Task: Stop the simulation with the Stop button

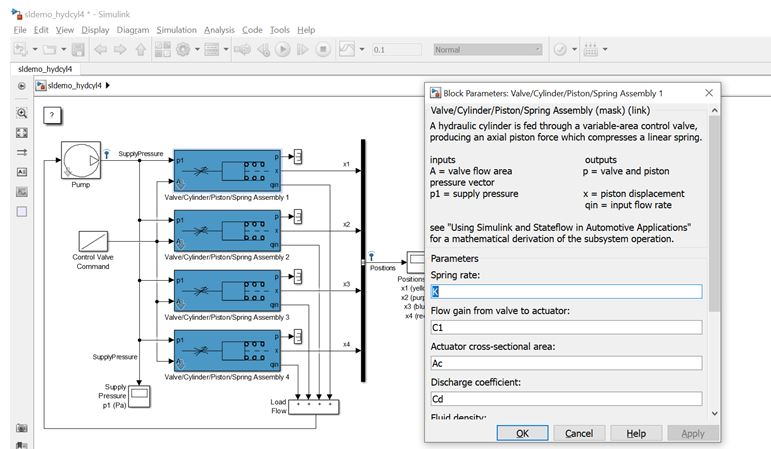Action: point(323,49)
